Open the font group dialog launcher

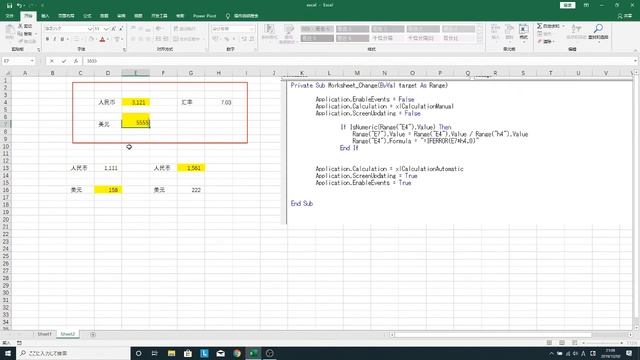[124, 49]
